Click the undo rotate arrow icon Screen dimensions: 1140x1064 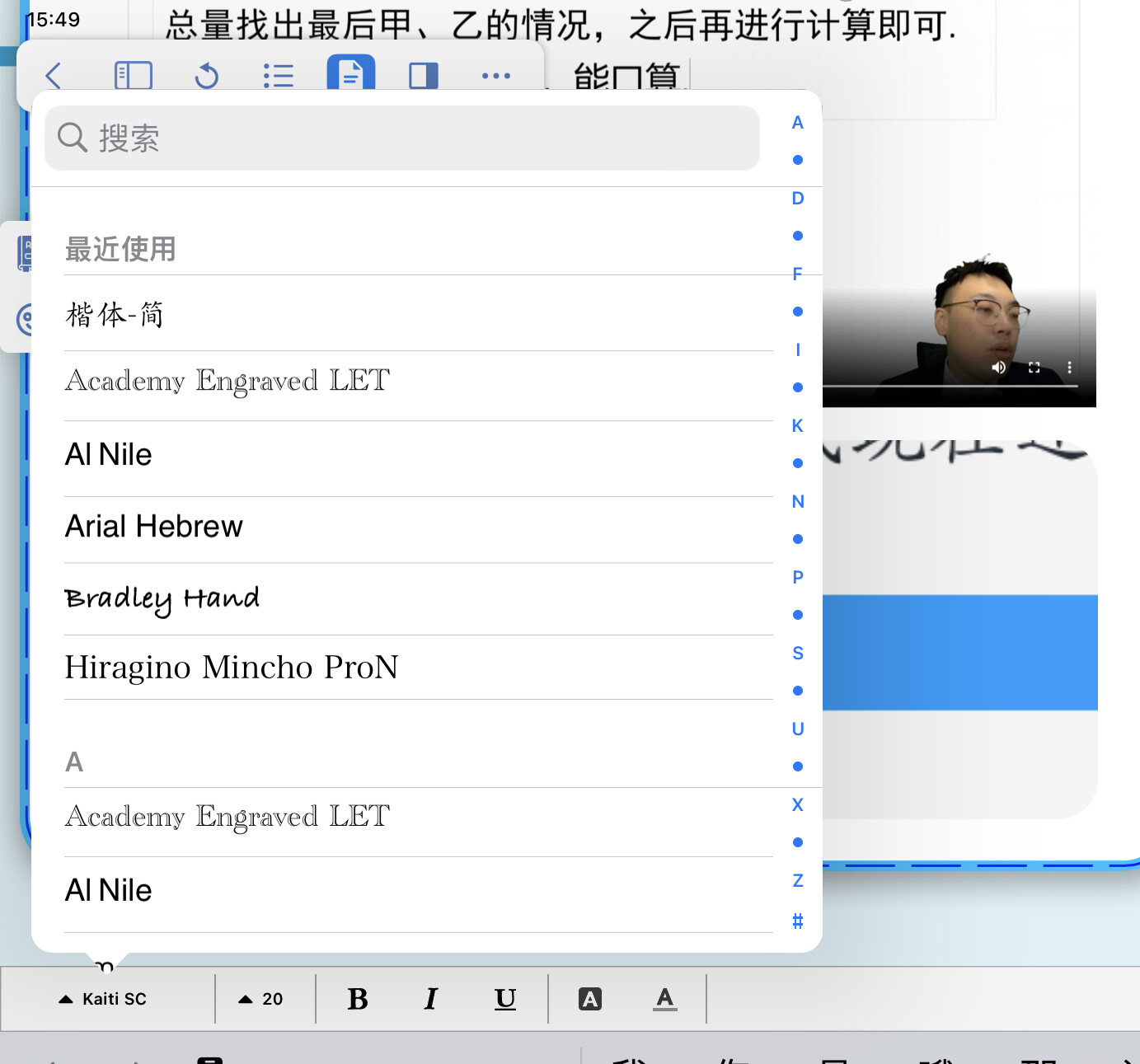click(206, 76)
